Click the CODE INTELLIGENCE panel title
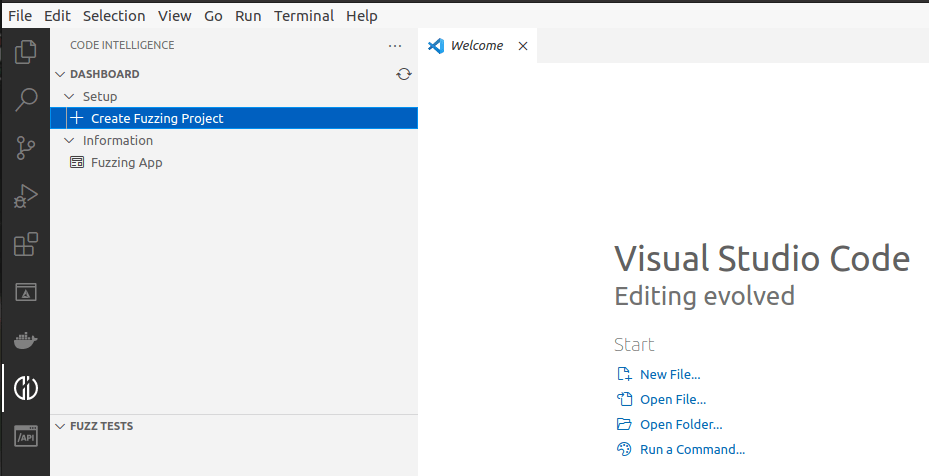 point(122,45)
